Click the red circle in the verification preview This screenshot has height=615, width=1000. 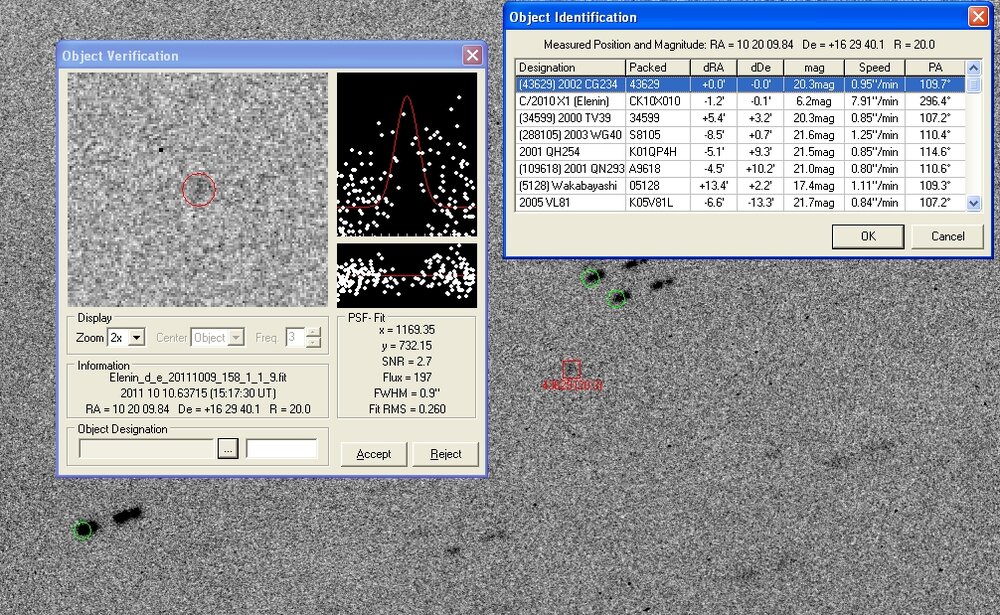(199, 188)
